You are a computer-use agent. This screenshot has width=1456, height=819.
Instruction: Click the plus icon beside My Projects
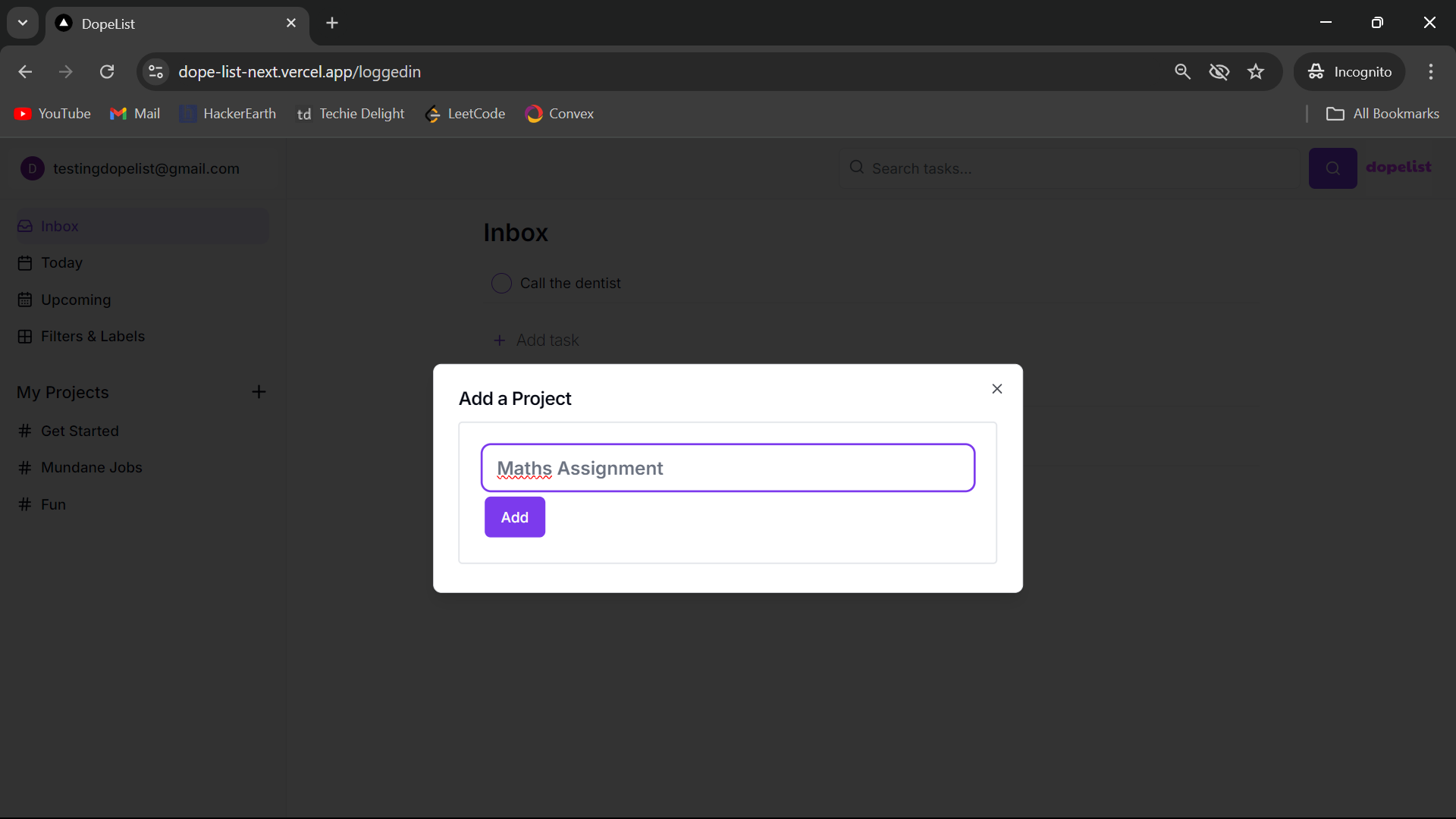pyautogui.click(x=259, y=392)
